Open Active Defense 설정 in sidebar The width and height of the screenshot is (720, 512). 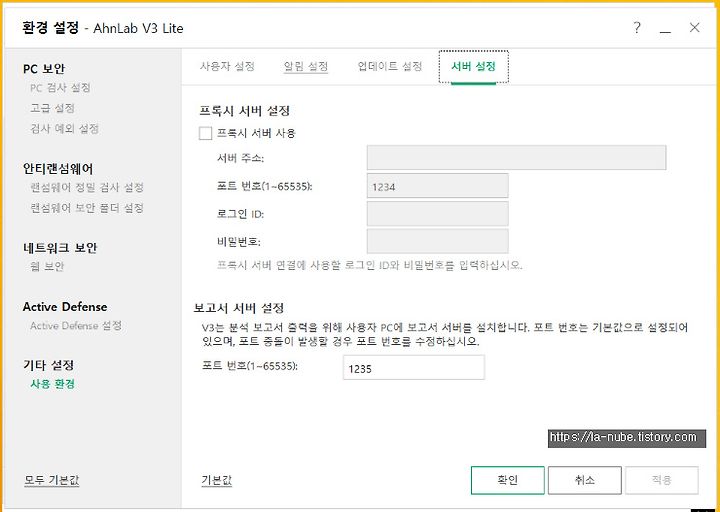(x=76, y=326)
